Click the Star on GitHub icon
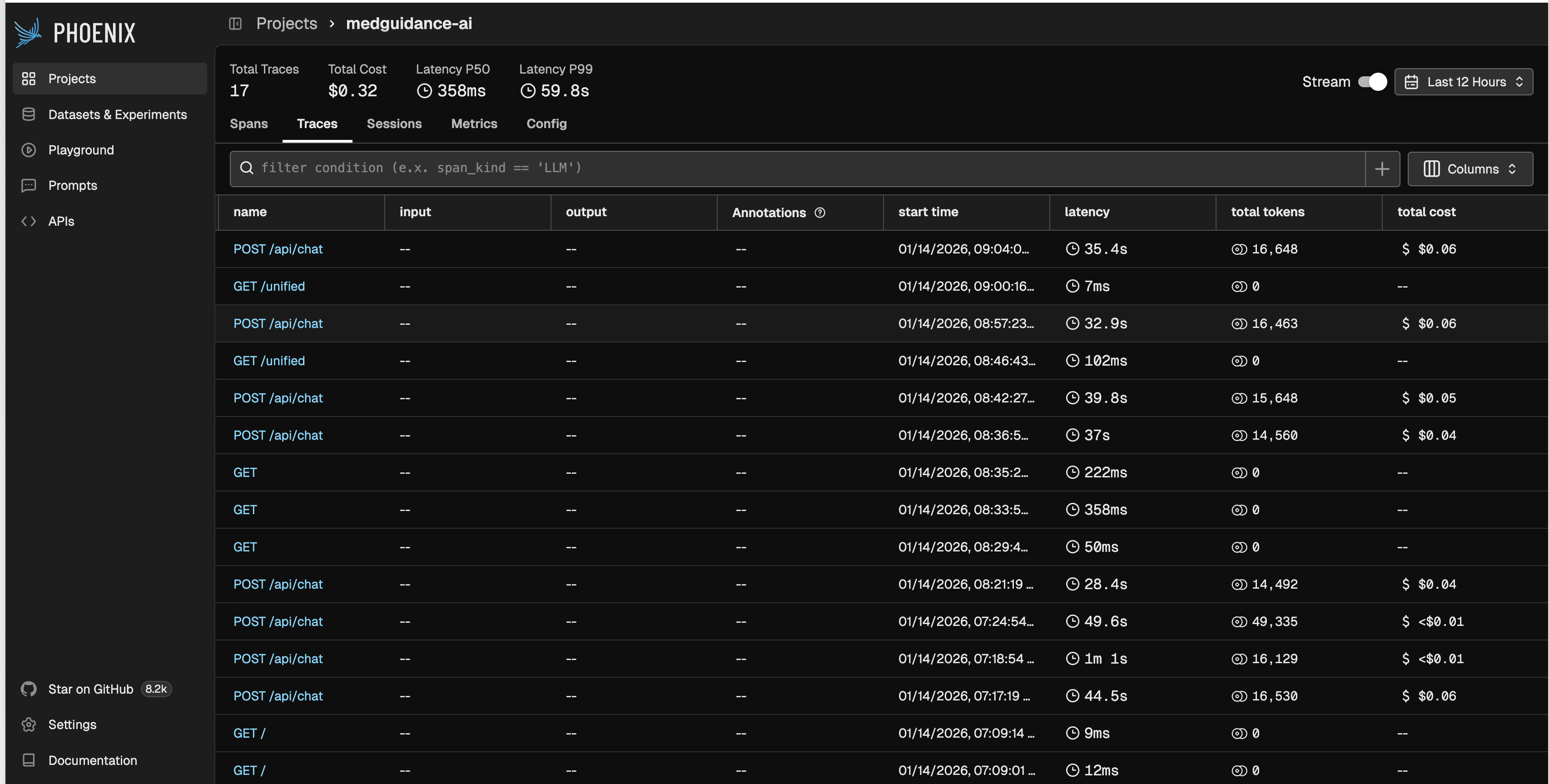 [x=29, y=689]
